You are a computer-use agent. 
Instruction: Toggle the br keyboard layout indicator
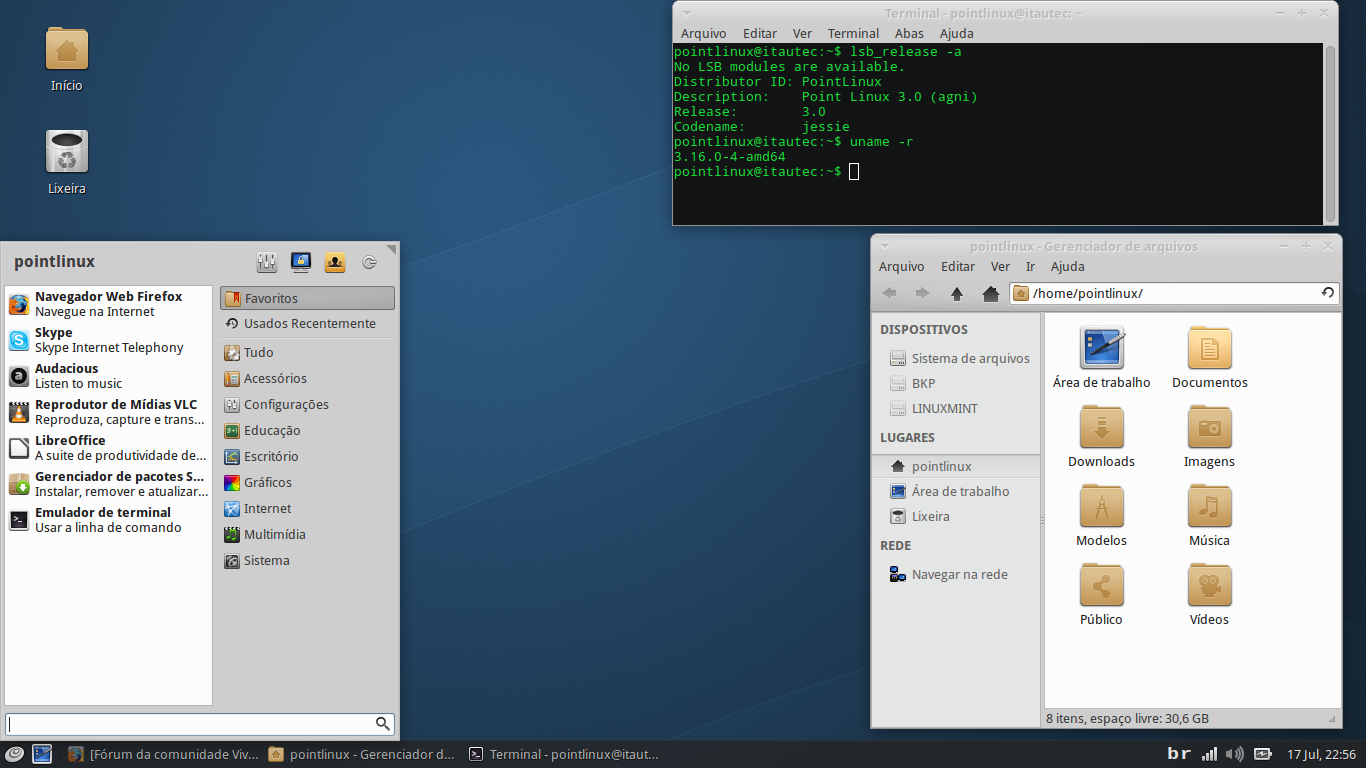(x=1179, y=754)
